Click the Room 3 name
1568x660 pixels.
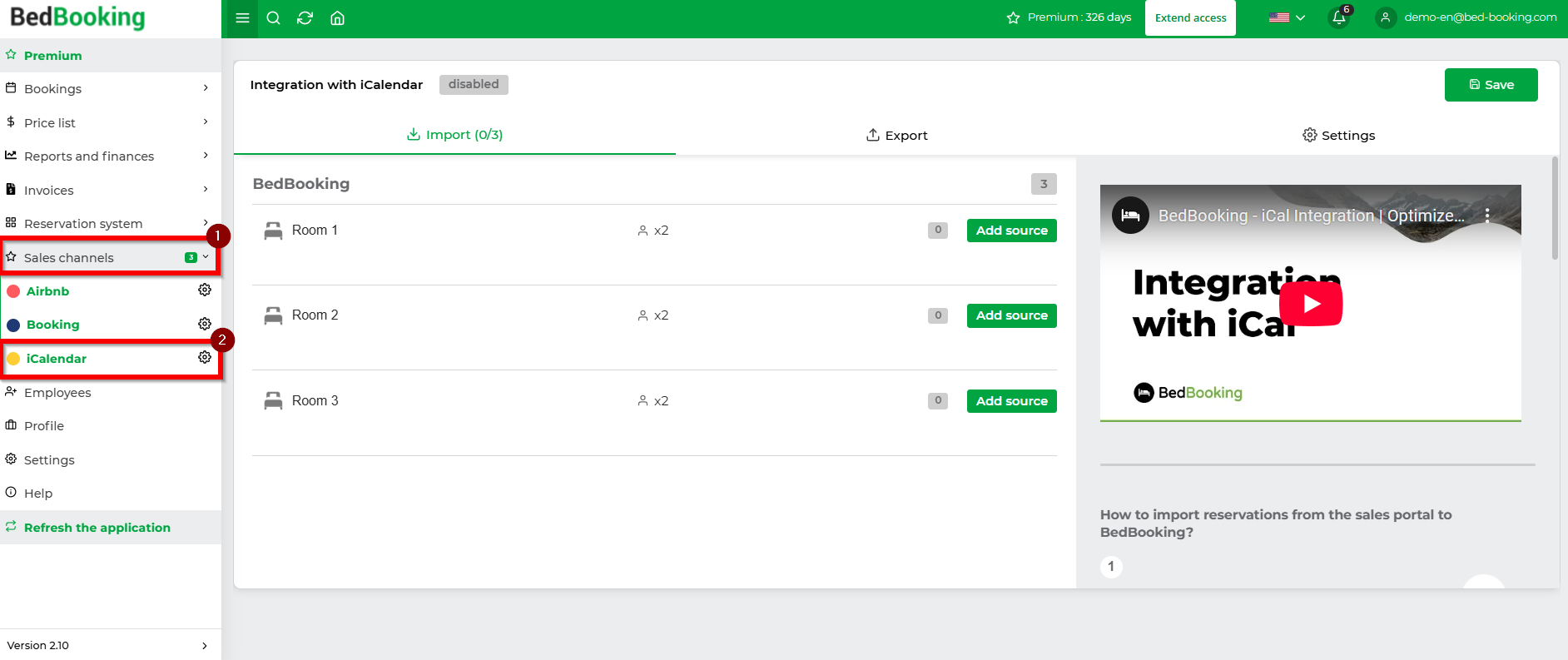(x=315, y=401)
